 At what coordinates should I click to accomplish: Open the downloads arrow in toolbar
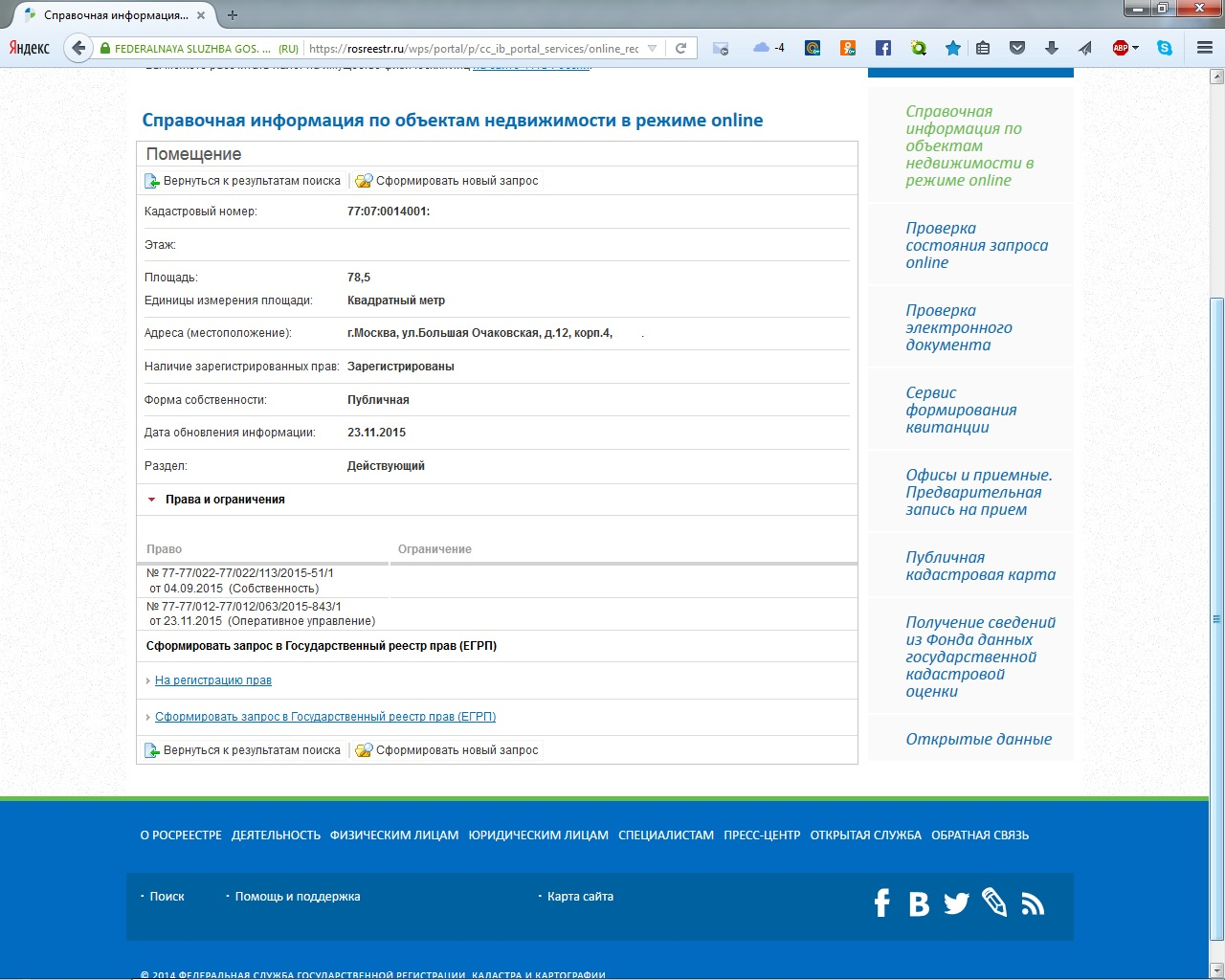pyautogui.click(x=1051, y=48)
